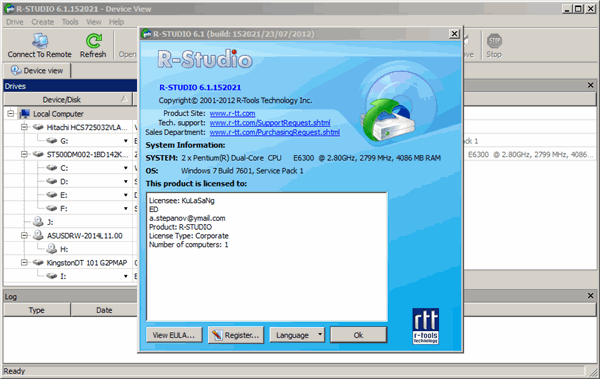Click the R-Studio app icon in main title bar
The image size is (600, 379).
pyautogui.click(x=9, y=8)
